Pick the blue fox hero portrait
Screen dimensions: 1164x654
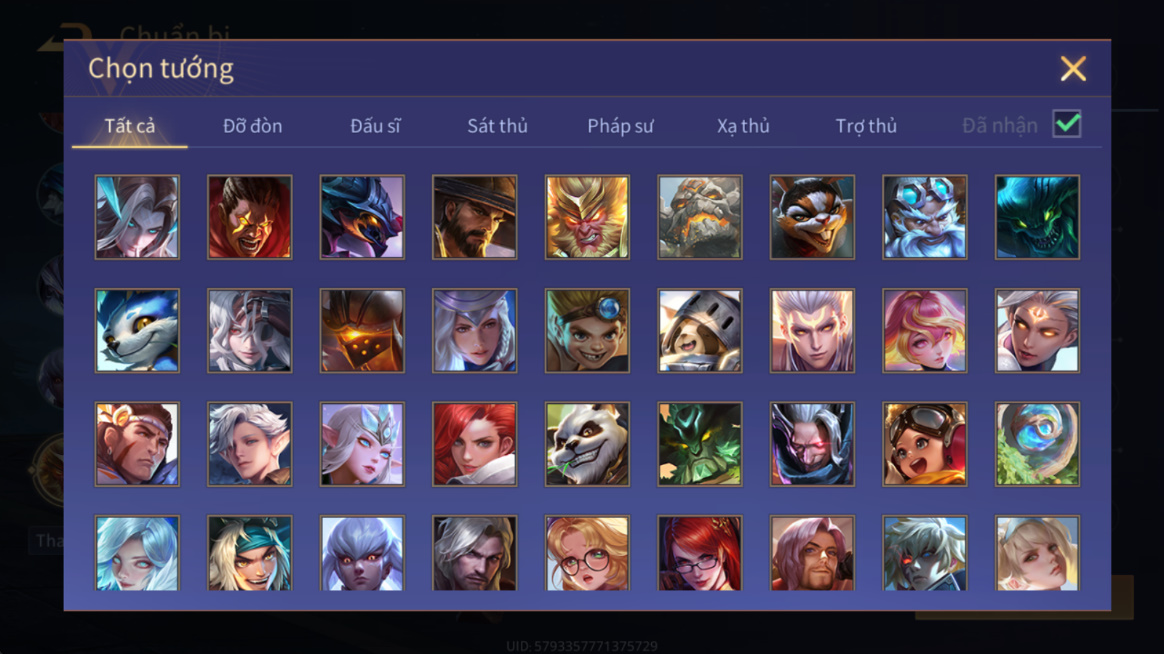(137, 330)
